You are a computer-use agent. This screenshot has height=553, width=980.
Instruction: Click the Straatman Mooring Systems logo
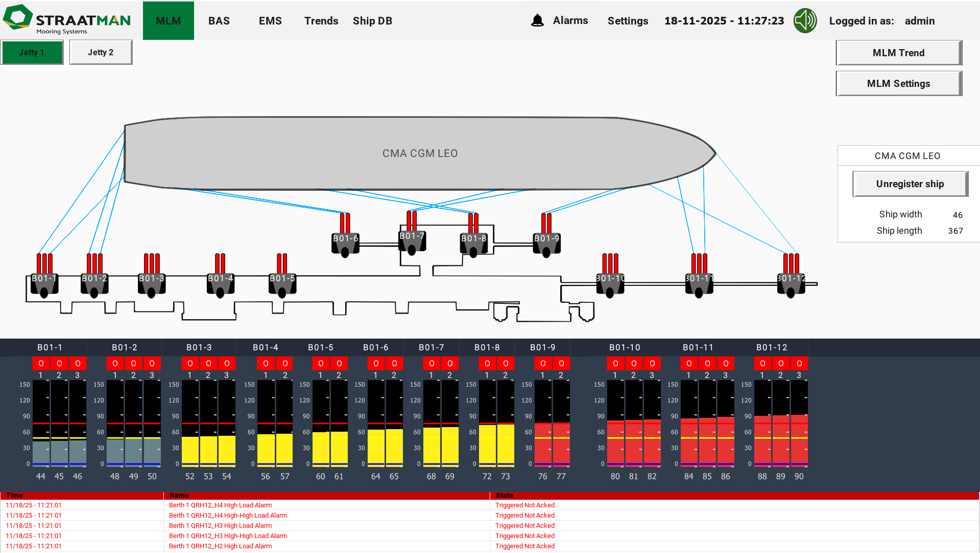(x=67, y=20)
